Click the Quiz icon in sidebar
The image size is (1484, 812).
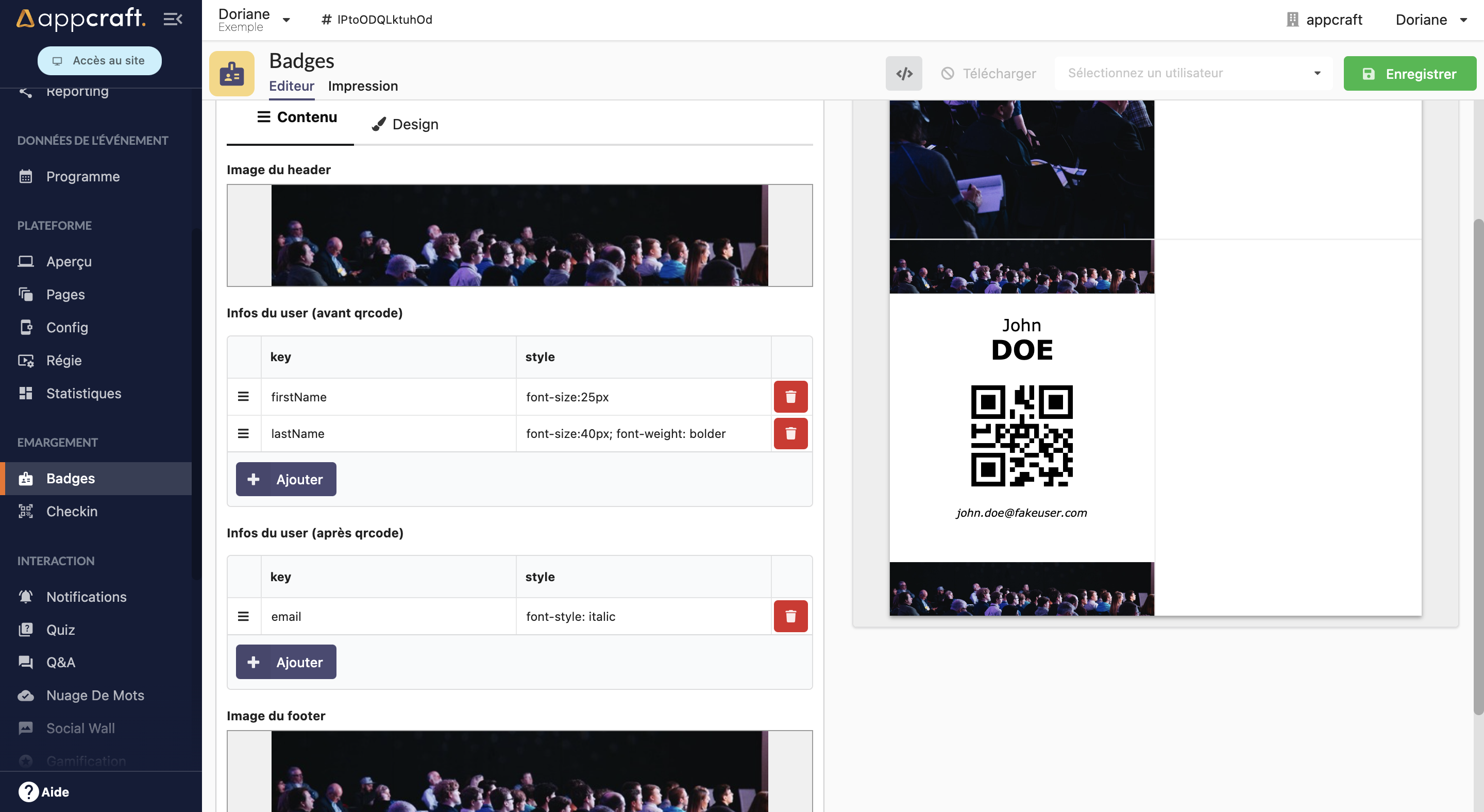26,630
